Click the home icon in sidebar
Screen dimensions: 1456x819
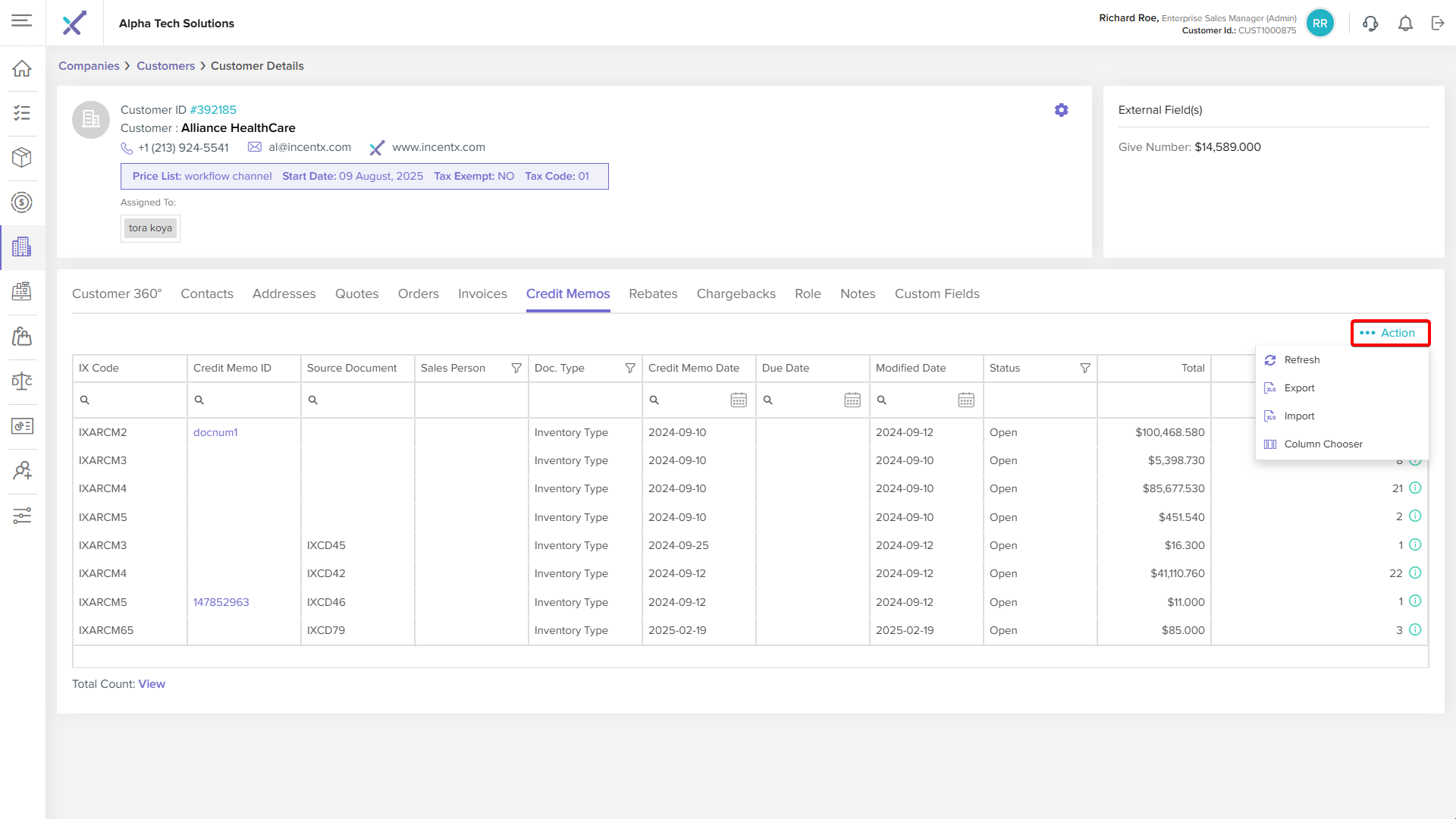point(22,68)
